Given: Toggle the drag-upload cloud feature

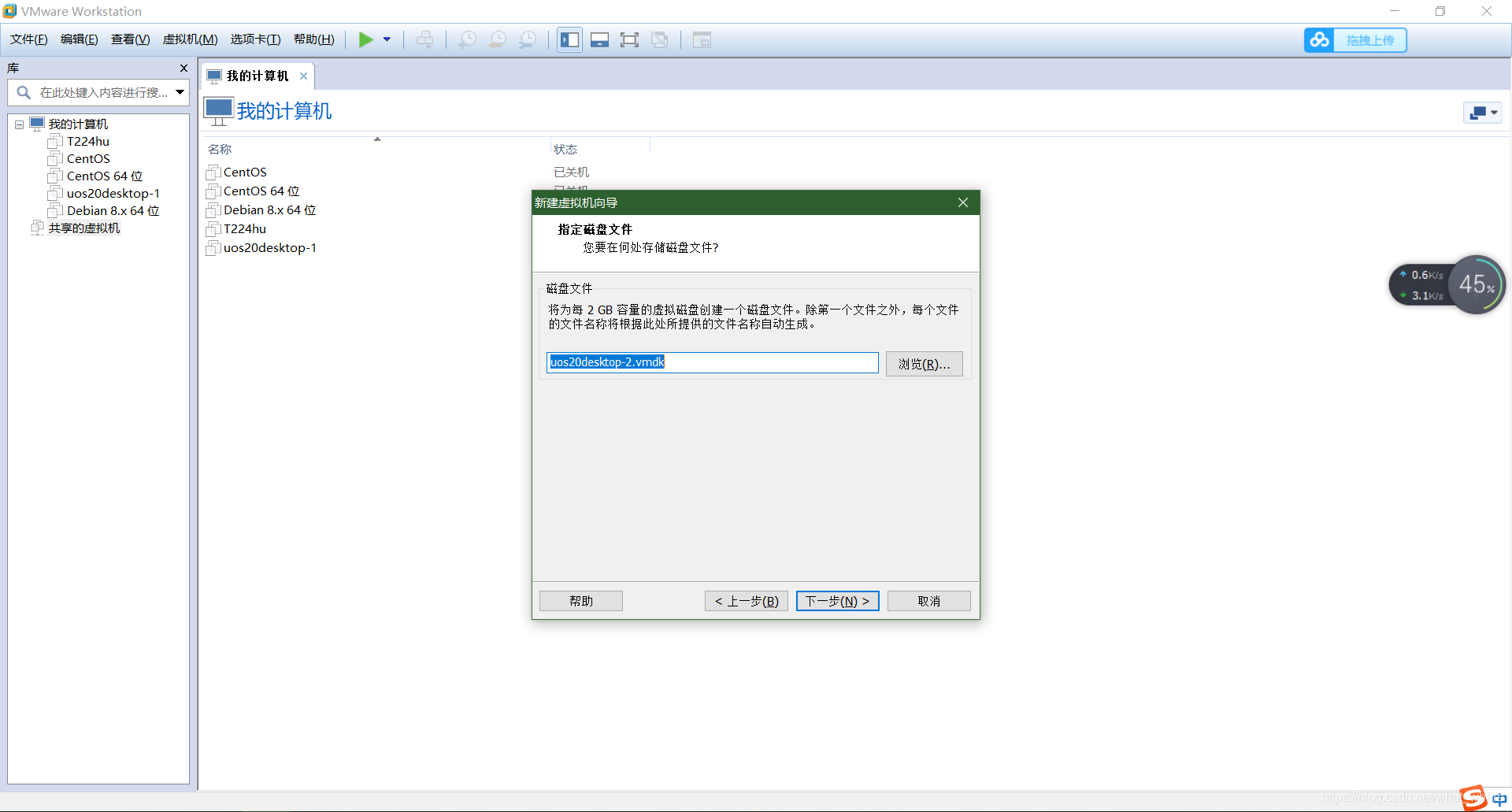Looking at the screenshot, I should (x=1320, y=39).
